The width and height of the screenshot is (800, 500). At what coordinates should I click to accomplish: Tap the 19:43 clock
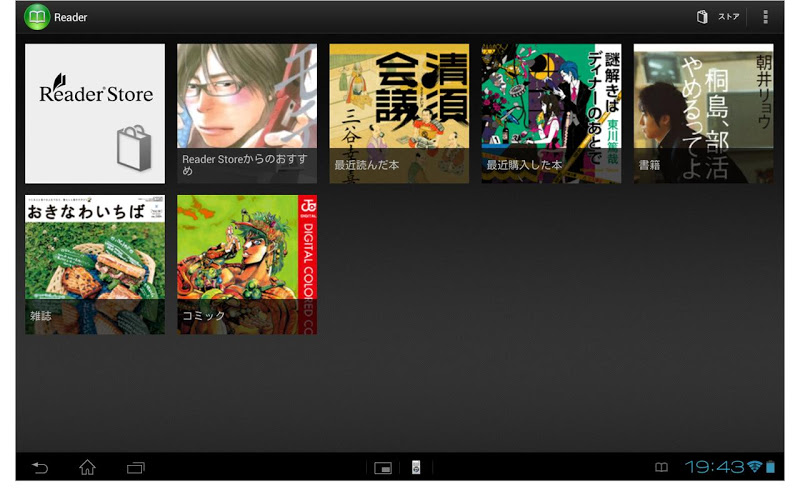[714, 467]
